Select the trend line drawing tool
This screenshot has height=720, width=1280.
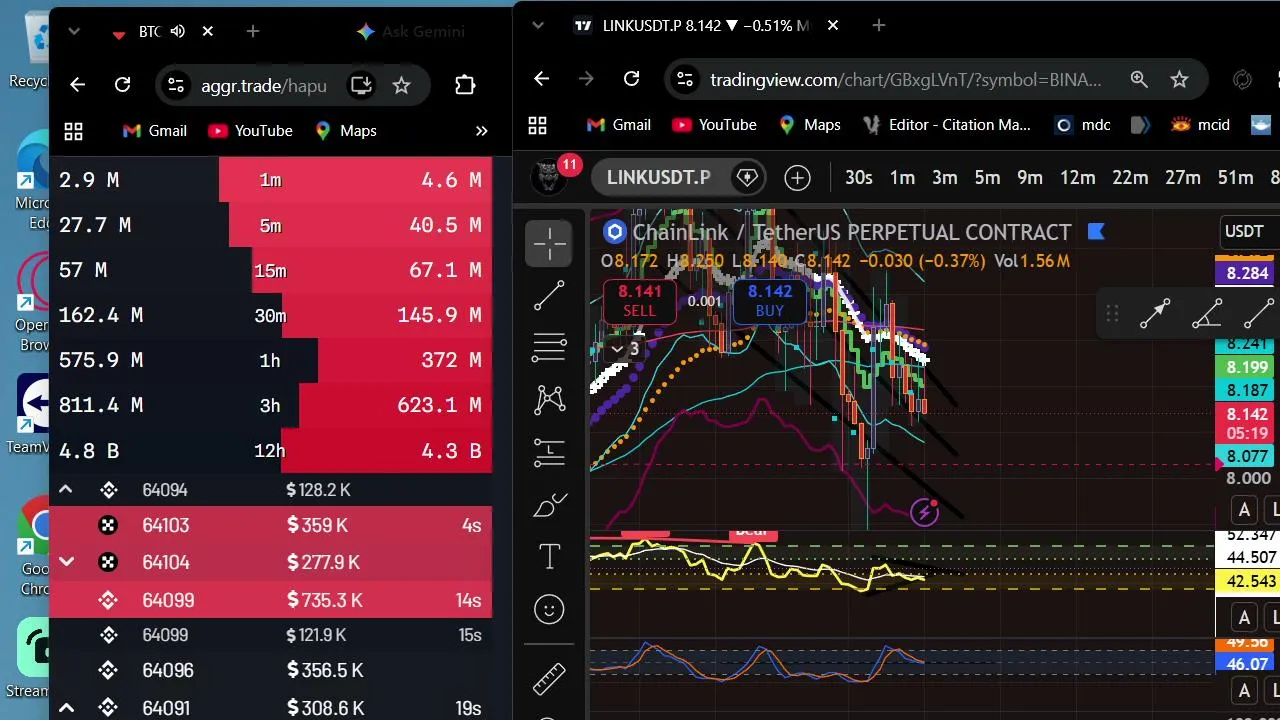[x=549, y=296]
